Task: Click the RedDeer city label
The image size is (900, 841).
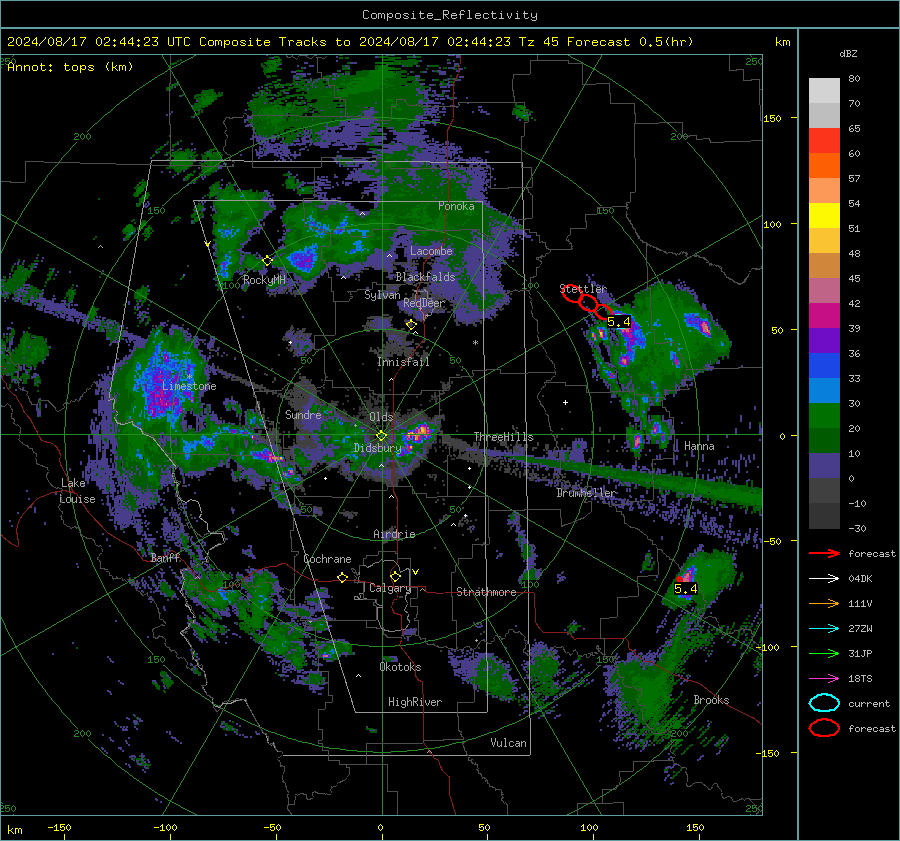Action: coord(424,303)
